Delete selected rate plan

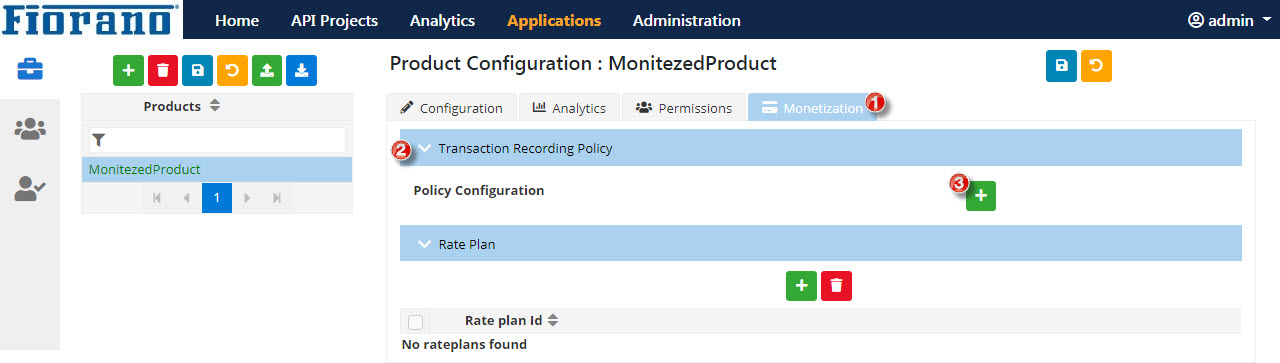pos(836,286)
